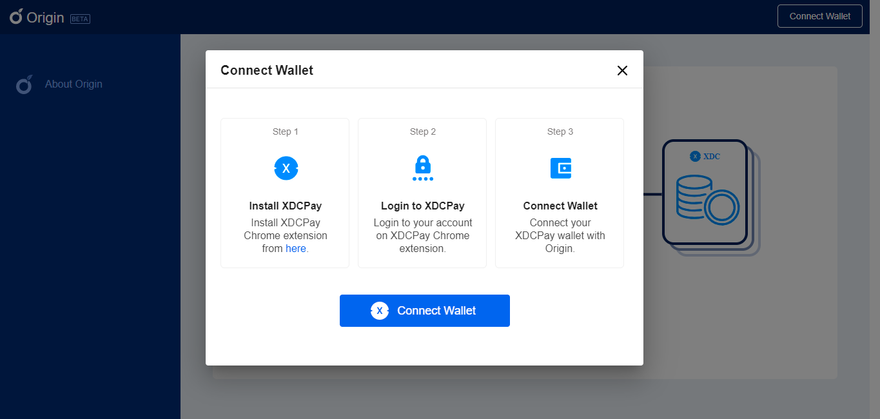The width and height of the screenshot is (880, 419).
Task: Open the About Origin sidebar text item
Action: click(x=73, y=84)
